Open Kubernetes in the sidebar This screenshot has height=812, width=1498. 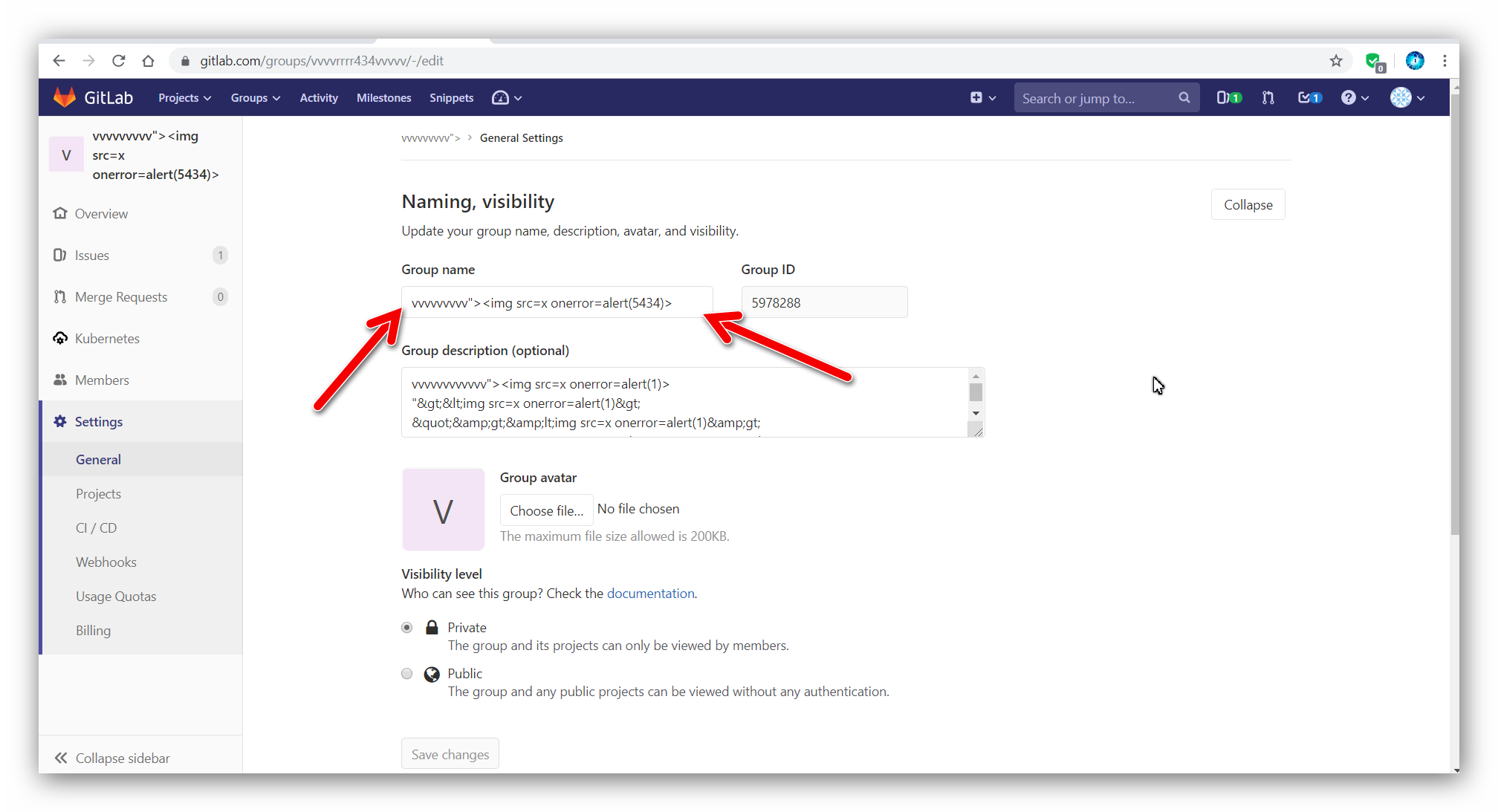click(x=107, y=339)
